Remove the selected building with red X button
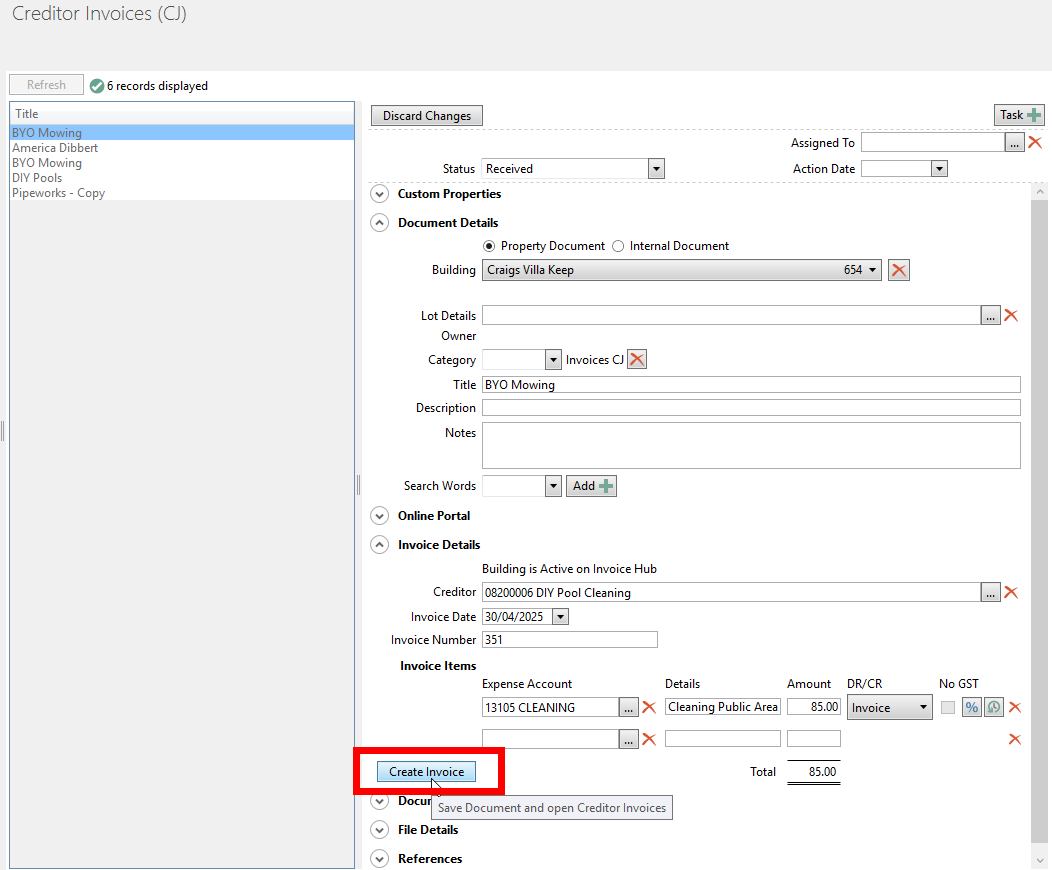This screenshot has height=870, width=1052. click(x=898, y=270)
